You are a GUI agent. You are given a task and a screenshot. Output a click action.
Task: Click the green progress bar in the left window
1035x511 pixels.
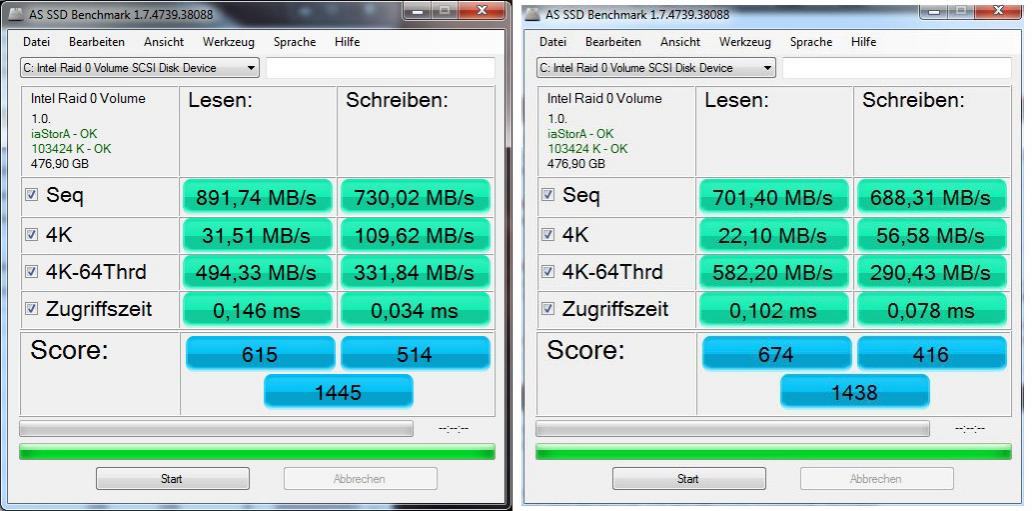click(257, 452)
